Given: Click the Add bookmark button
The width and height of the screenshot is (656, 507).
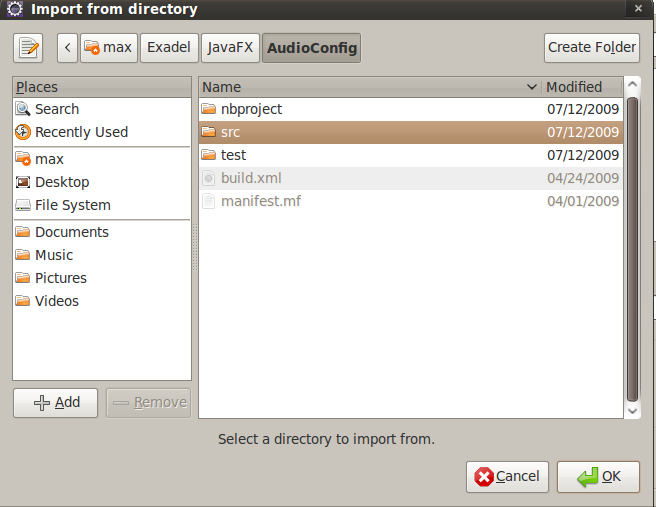Looking at the screenshot, I should [55, 402].
